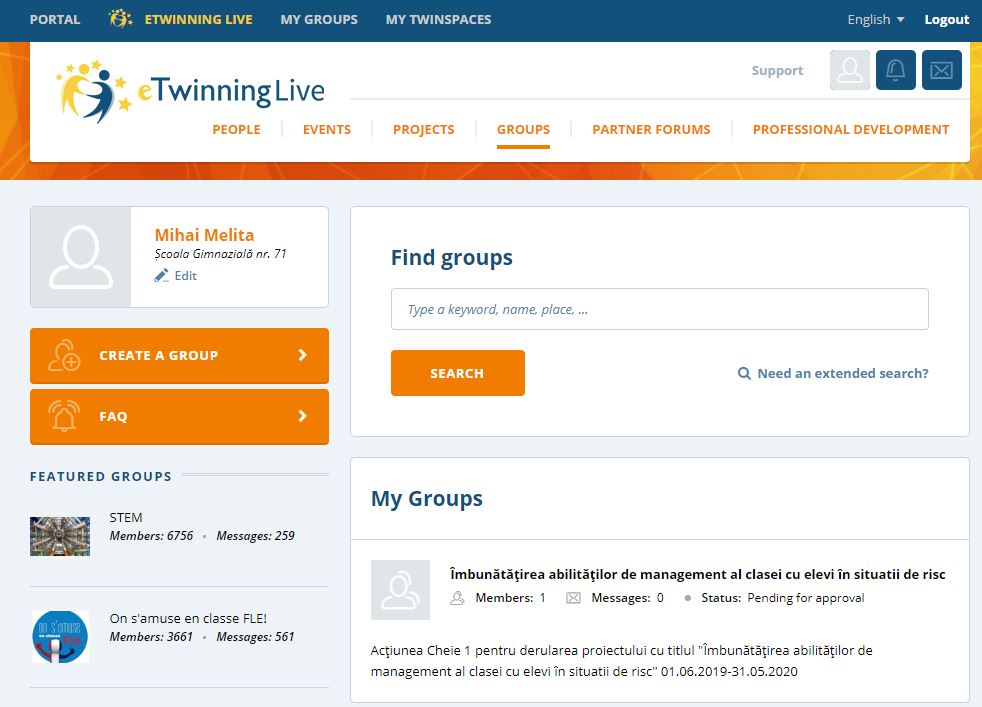Open eTwinning Live in top navigation

pos(199,19)
